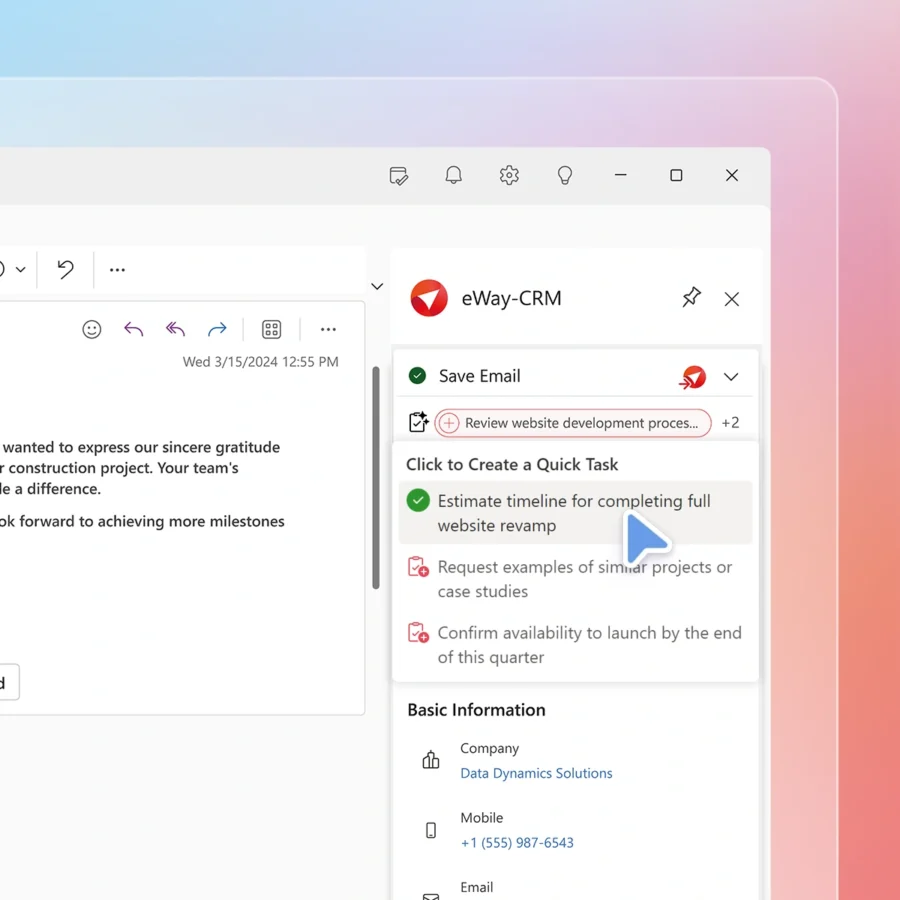900x900 pixels.
Task: Forward the email using the forward arrow
Action: (x=217, y=329)
